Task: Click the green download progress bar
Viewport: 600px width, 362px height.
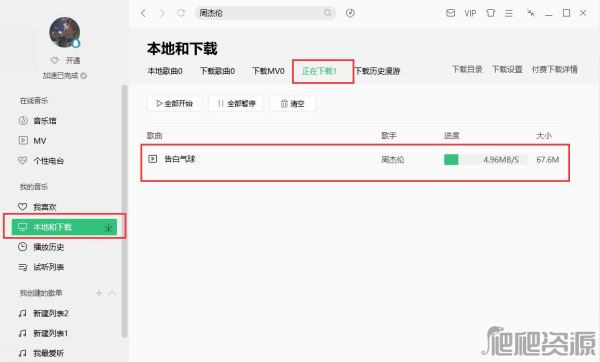Action: tap(486, 160)
